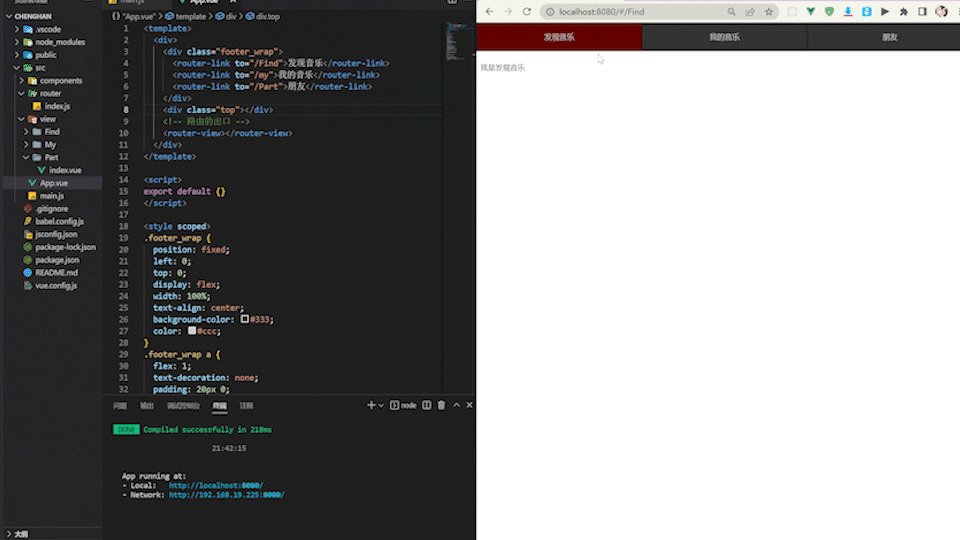
Task: Select the last tab 朋友
Action: tap(890, 37)
